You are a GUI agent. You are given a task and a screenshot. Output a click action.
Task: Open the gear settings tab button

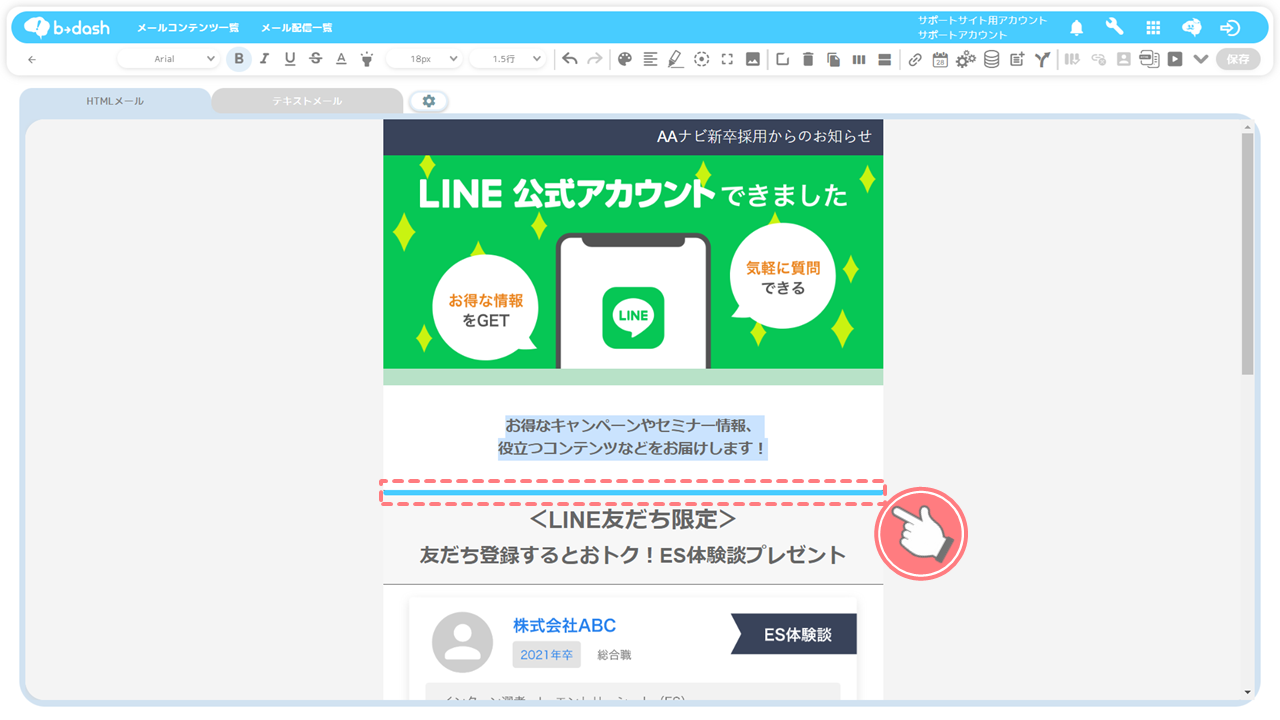429,101
